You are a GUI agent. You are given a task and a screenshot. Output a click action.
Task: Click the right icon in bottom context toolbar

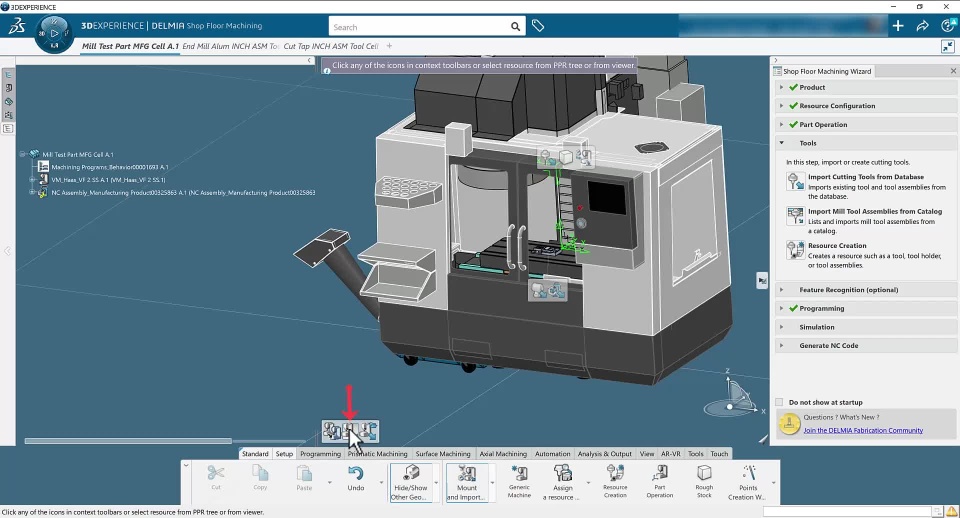(x=369, y=431)
